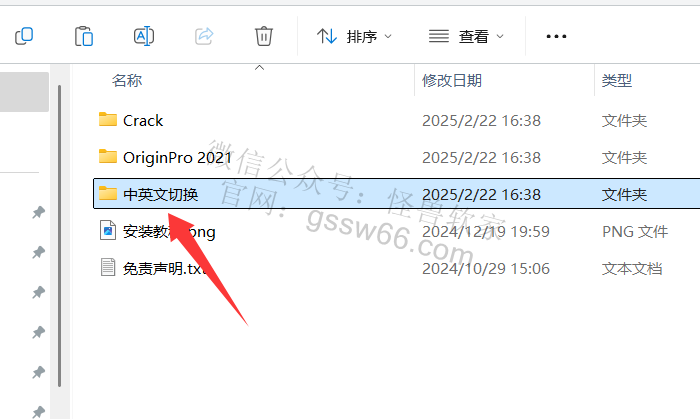Click the highlighted item at sidebar top

[x=24, y=92]
